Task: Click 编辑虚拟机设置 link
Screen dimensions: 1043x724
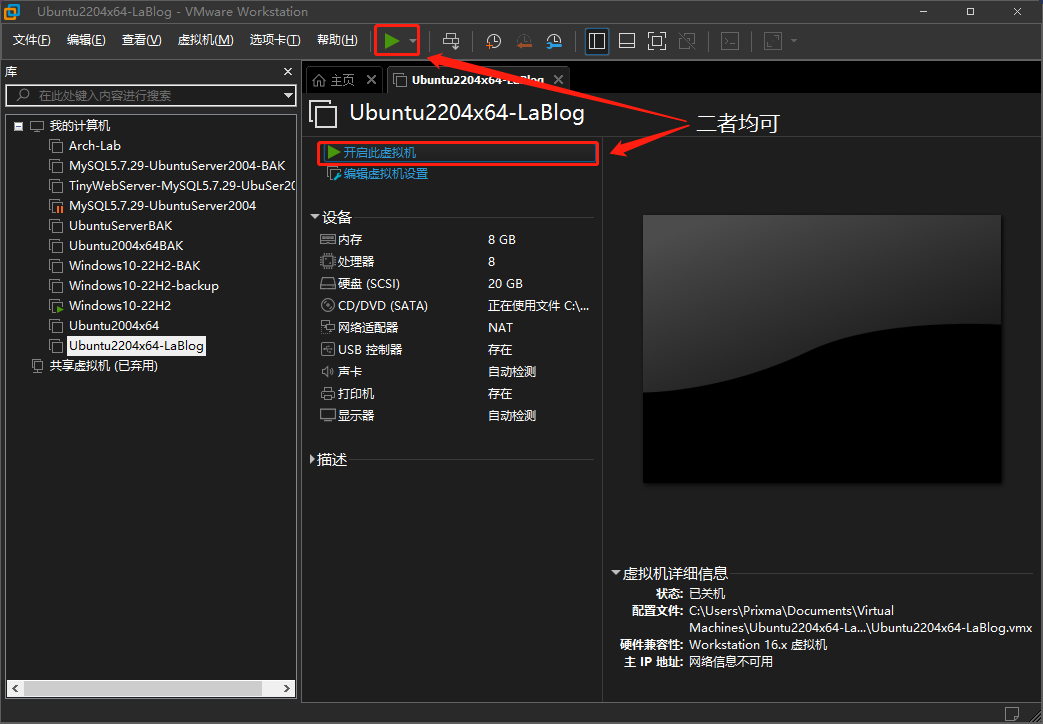Action: click(386, 174)
